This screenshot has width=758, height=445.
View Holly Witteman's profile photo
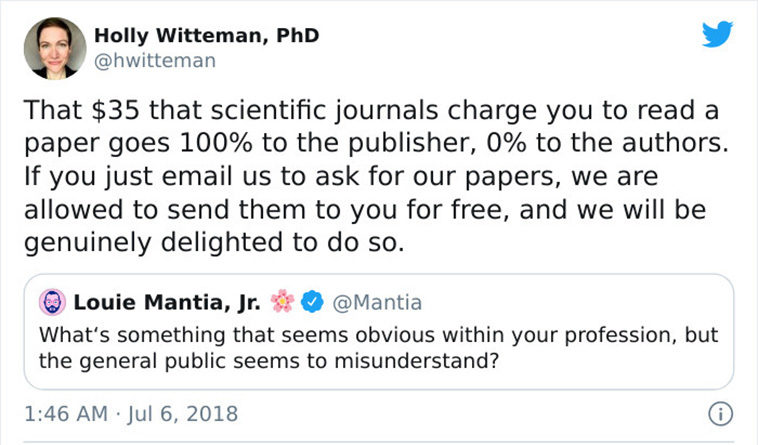(55, 48)
